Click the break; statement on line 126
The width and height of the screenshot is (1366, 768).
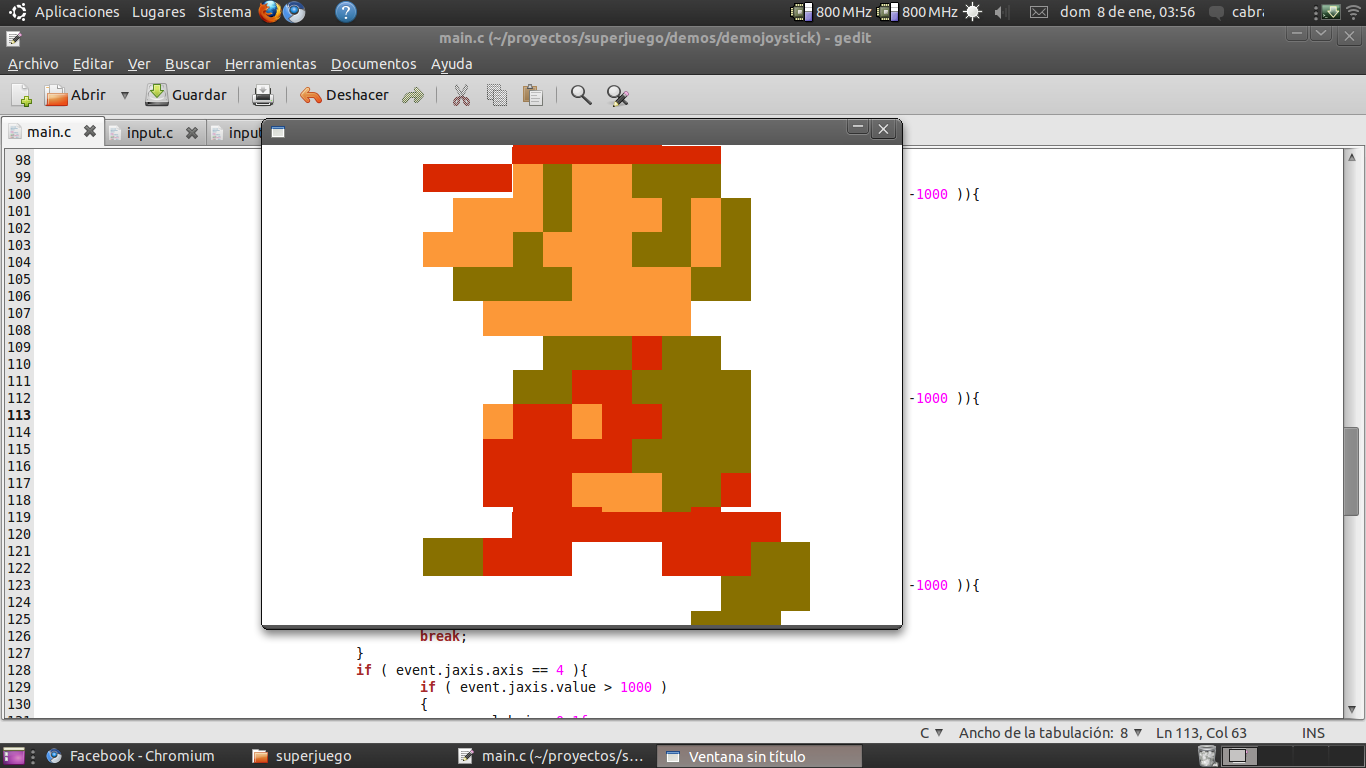pos(443,636)
